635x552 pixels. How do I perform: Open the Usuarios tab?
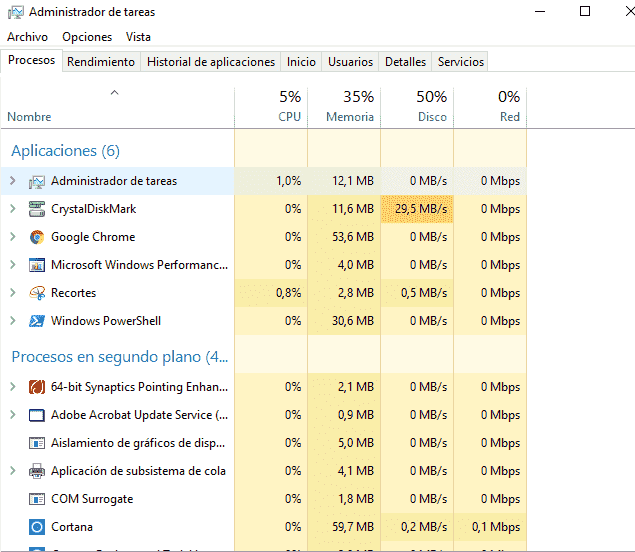(350, 62)
